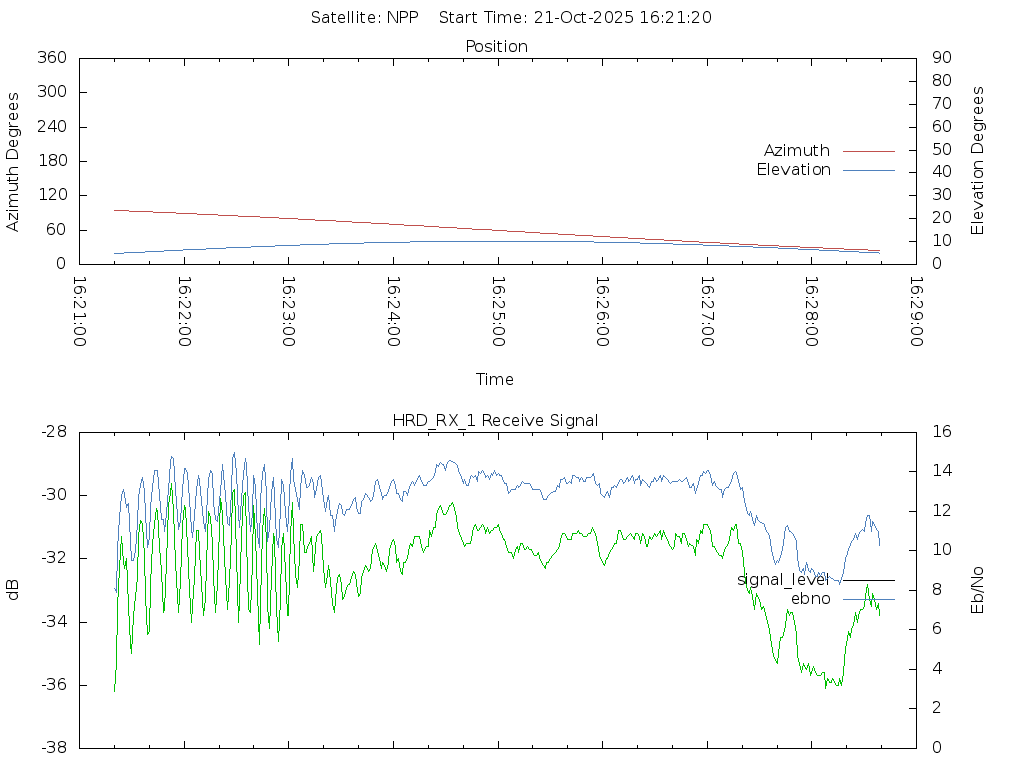Click the 16:21:00 time tick label

[x=80, y=312]
